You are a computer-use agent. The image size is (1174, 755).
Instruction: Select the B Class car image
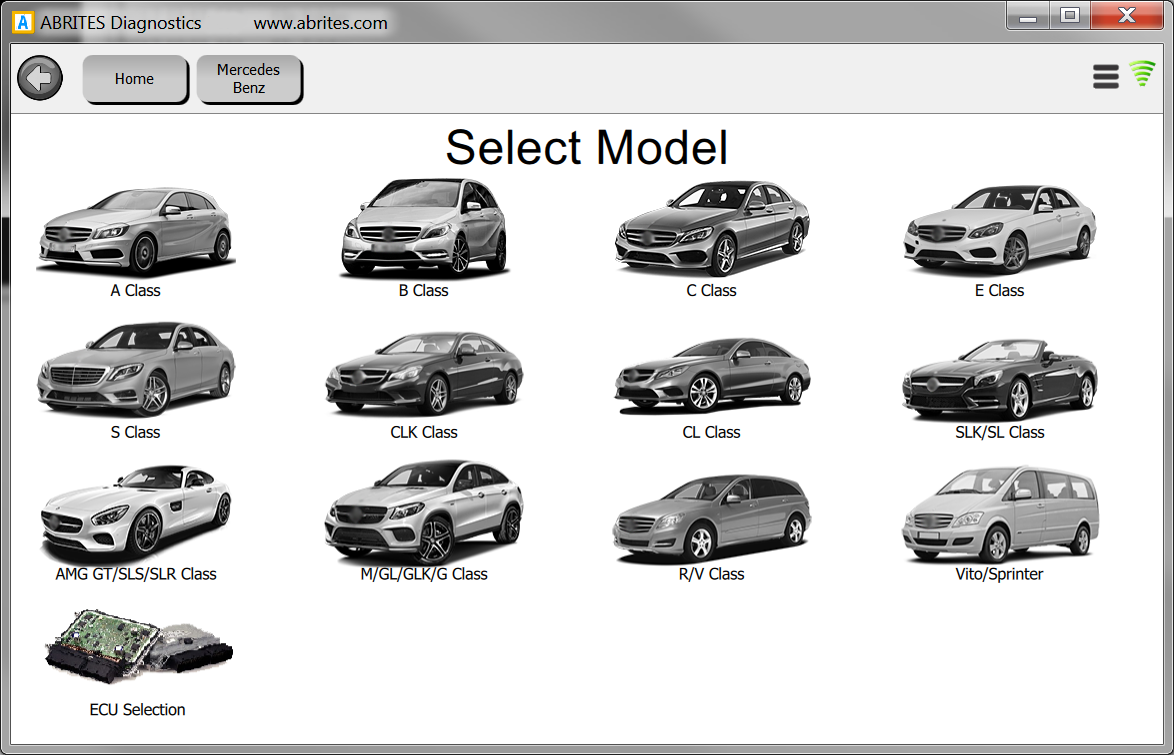[x=424, y=228]
